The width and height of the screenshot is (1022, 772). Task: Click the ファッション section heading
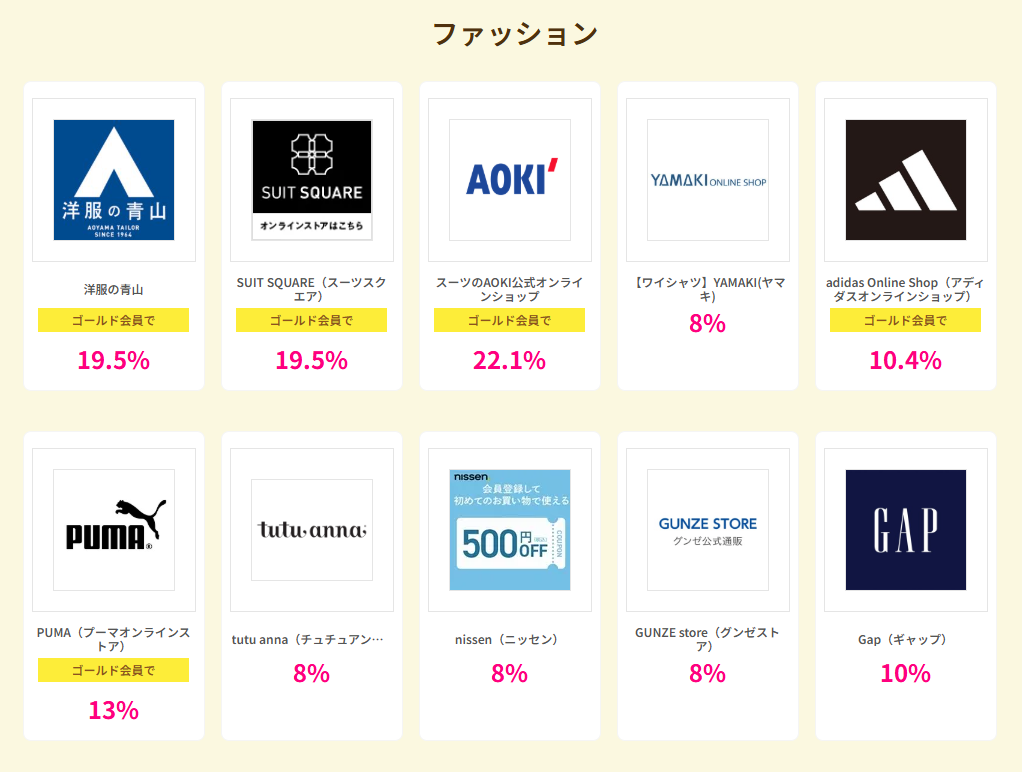pos(515,34)
